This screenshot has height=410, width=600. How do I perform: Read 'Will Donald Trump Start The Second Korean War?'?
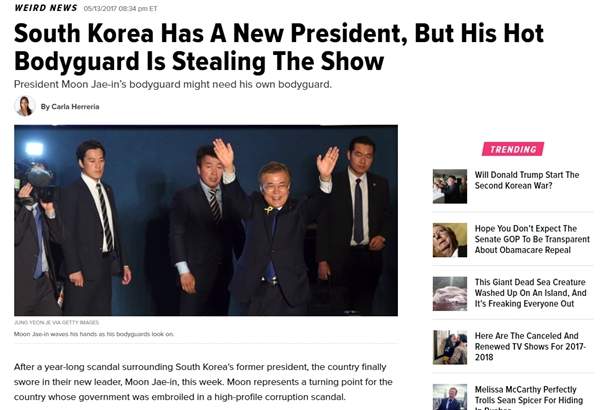click(x=527, y=180)
